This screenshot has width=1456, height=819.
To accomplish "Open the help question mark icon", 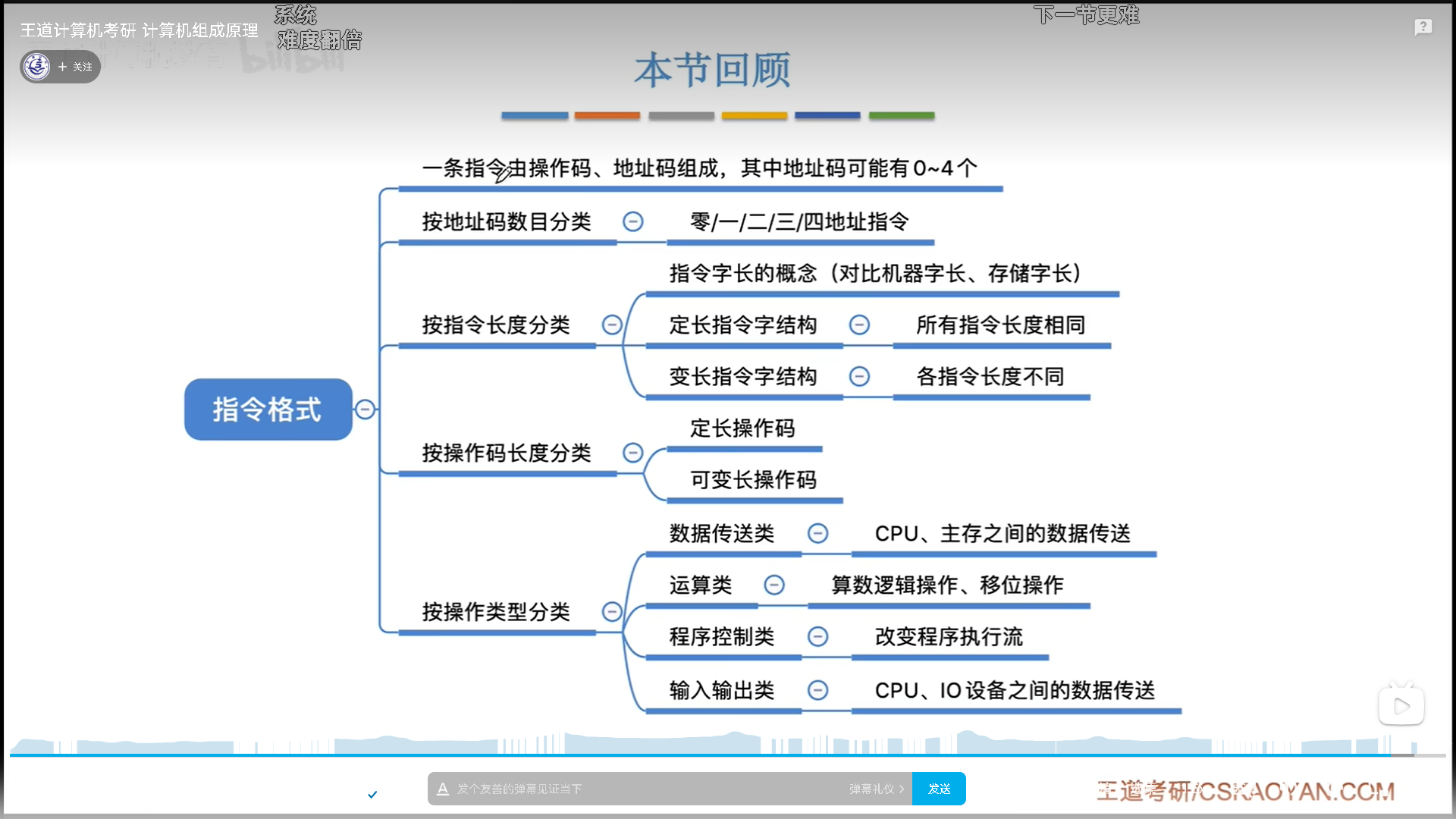I will 1423,27.
